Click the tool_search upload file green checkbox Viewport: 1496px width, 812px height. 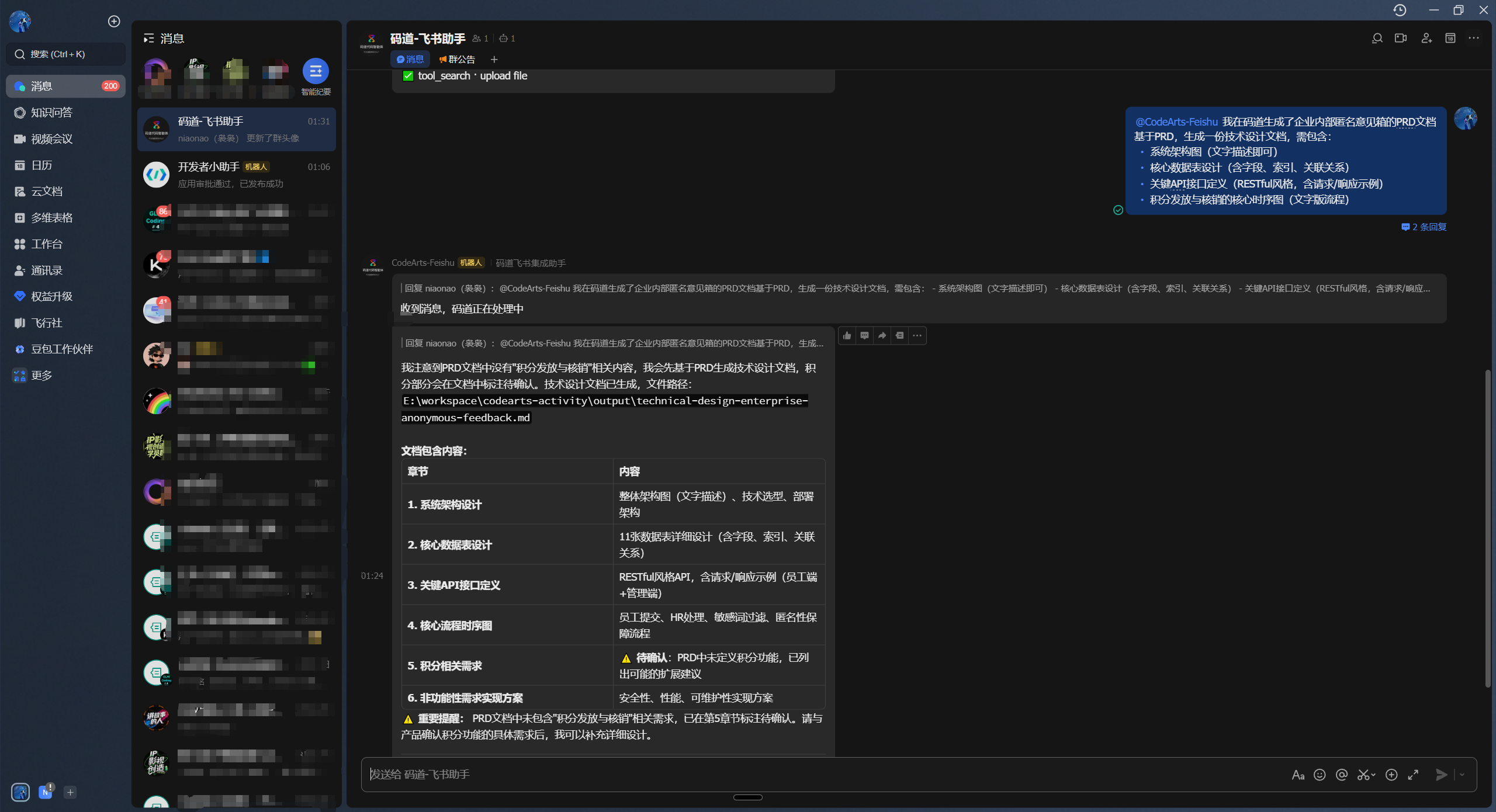click(x=408, y=76)
